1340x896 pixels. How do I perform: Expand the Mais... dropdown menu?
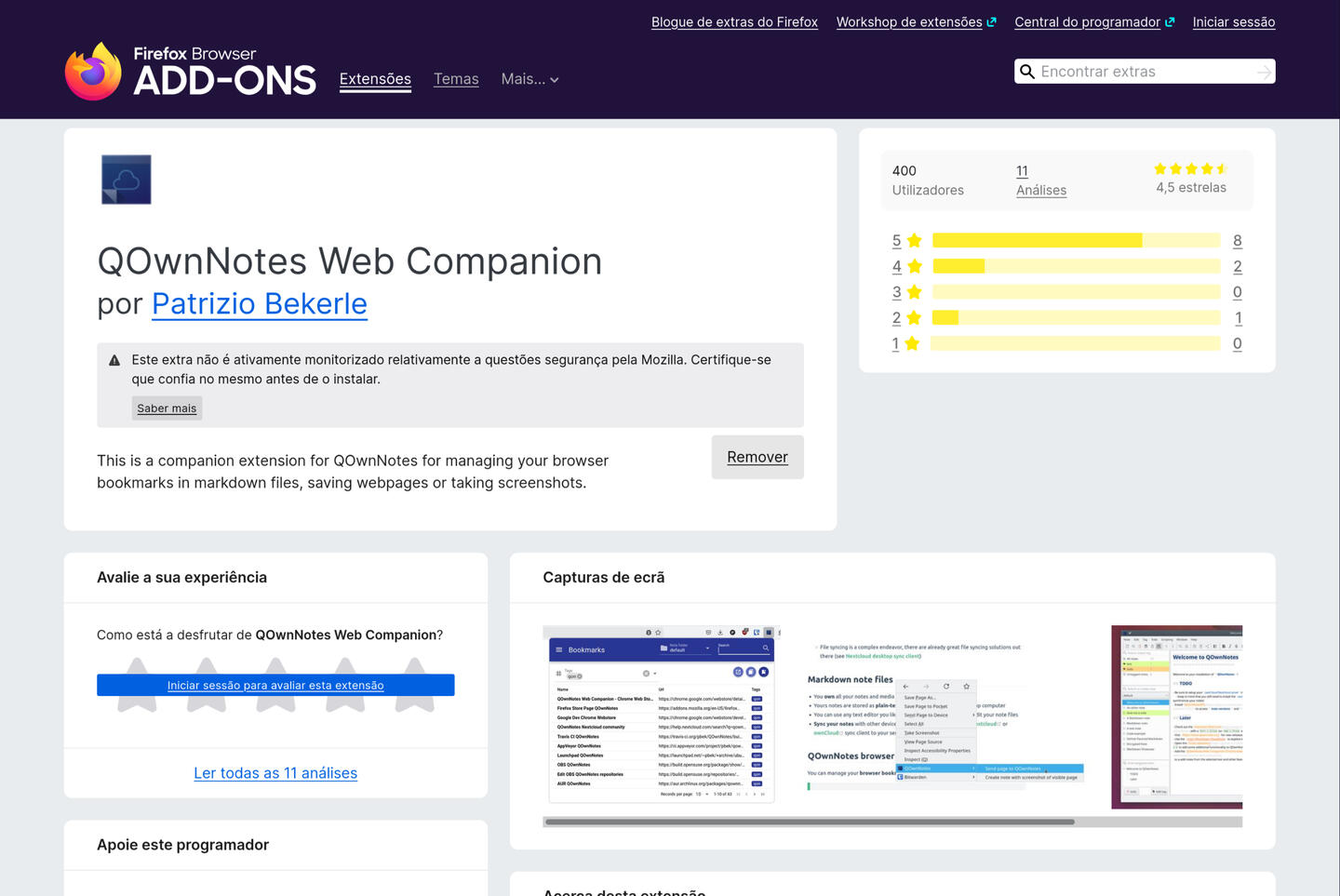click(x=529, y=79)
